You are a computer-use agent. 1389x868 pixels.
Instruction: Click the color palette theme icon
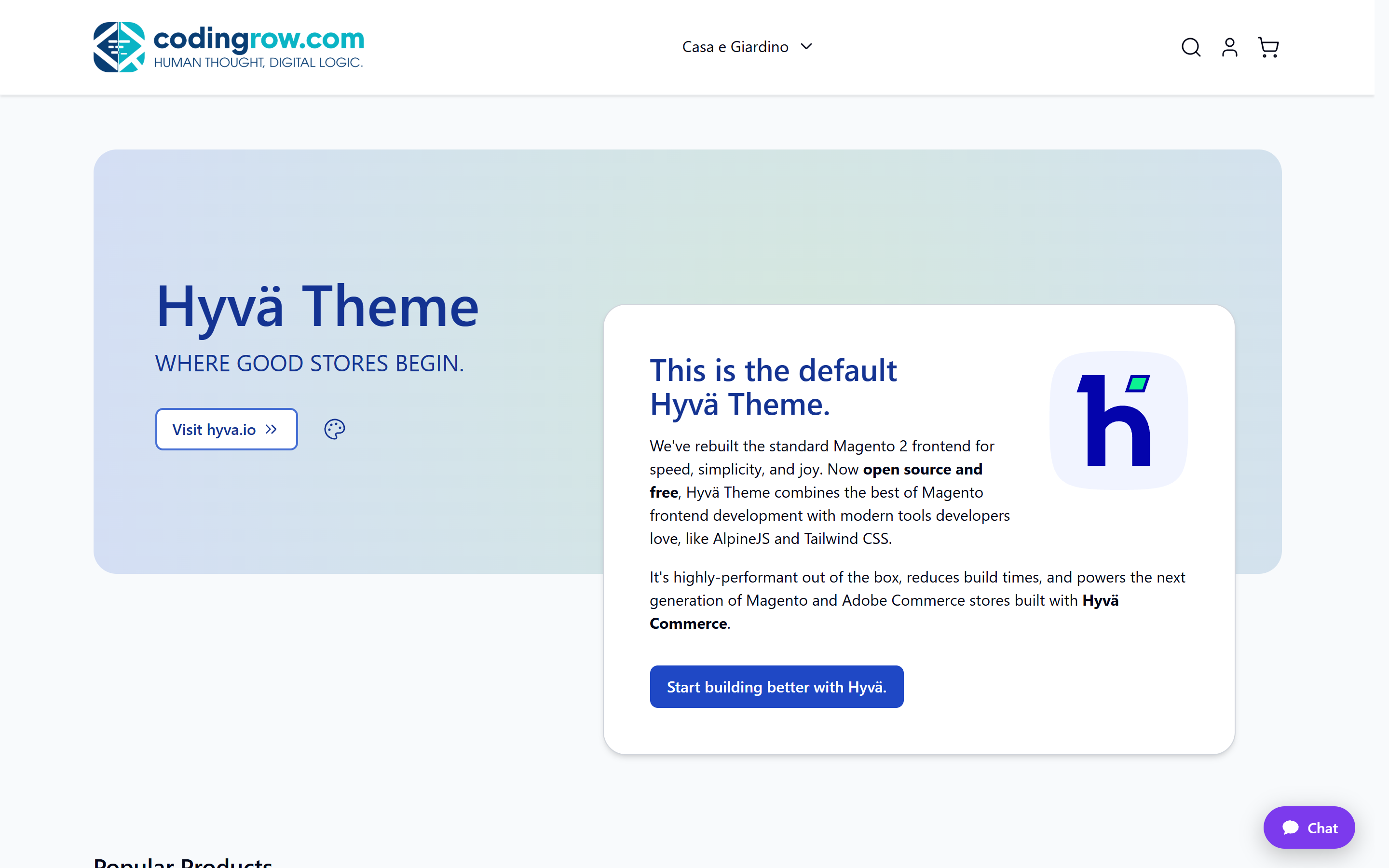(x=335, y=429)
